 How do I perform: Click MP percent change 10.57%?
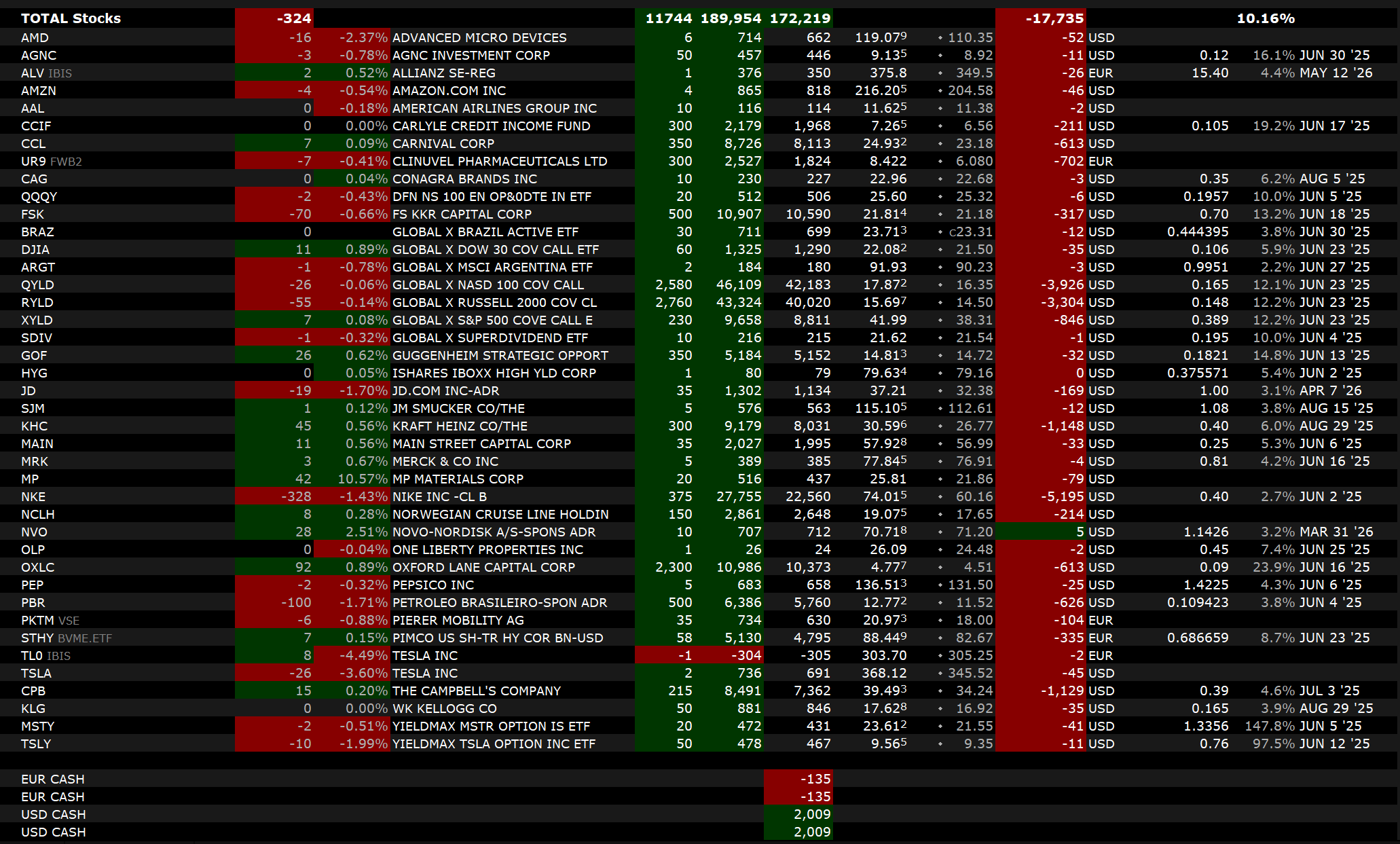click(x=363, y=479)
